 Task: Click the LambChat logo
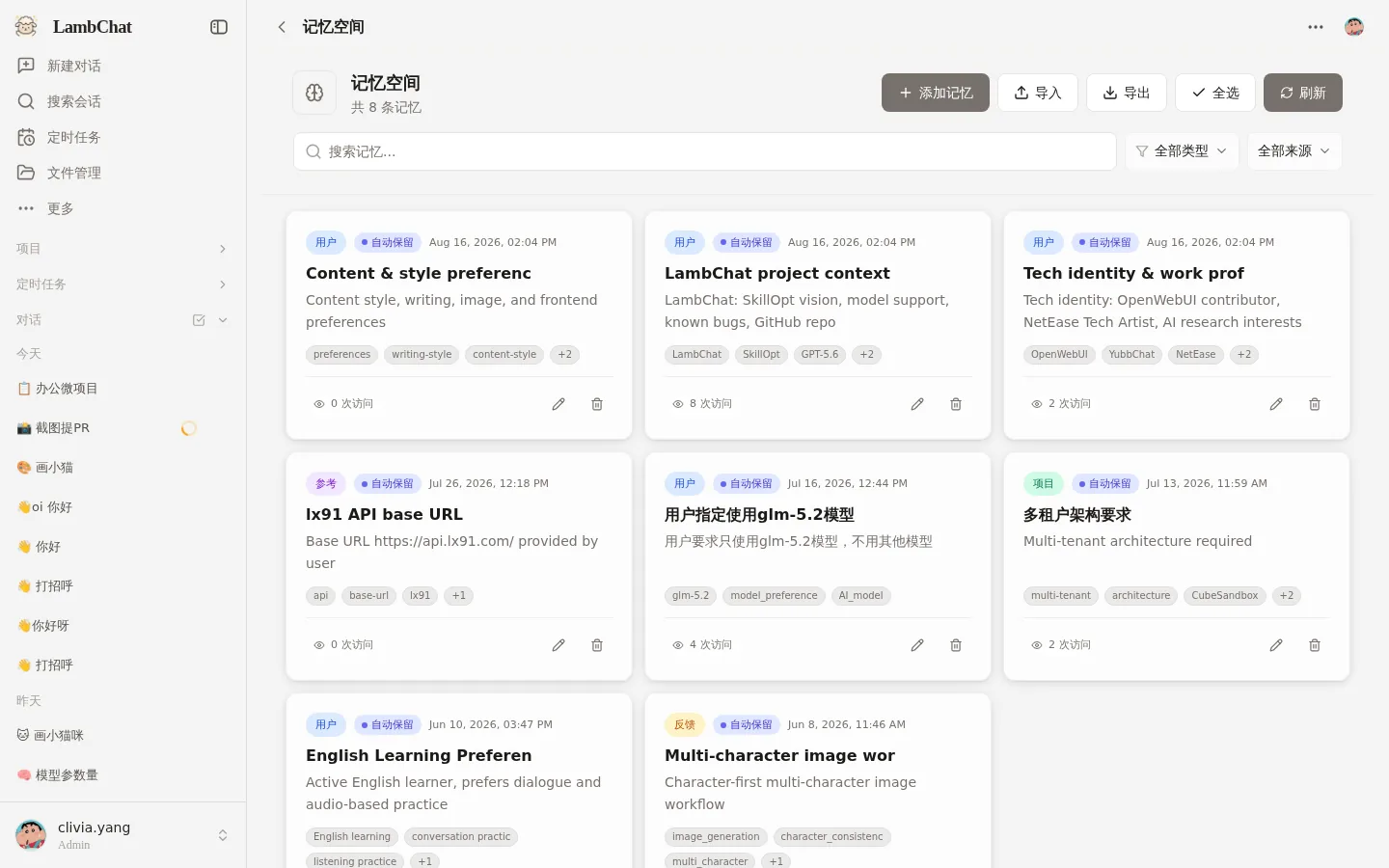click(x=27, y=27)
